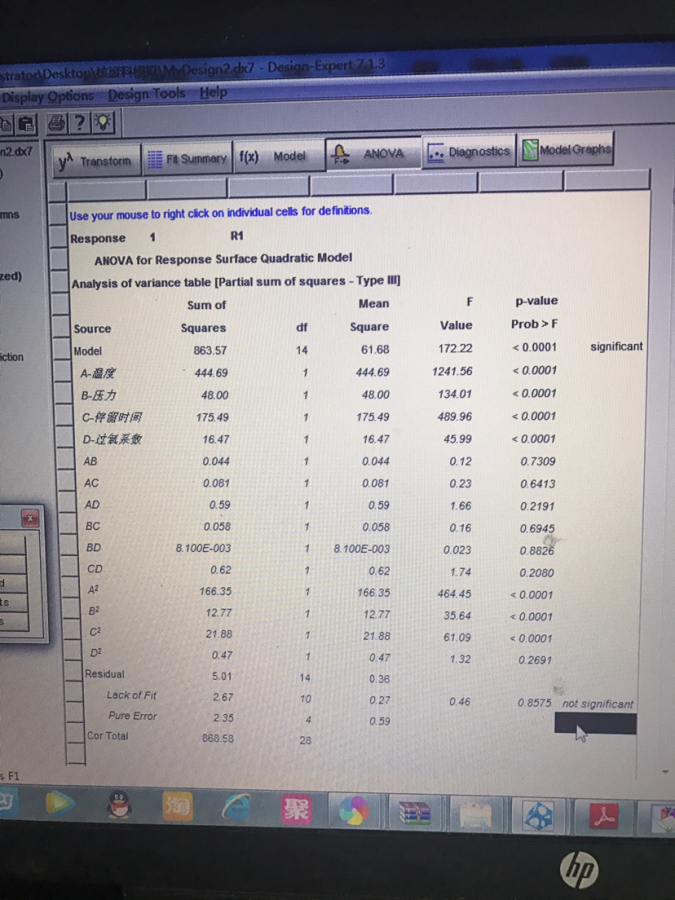Click the Residual df value 14

tap(305, 677)
